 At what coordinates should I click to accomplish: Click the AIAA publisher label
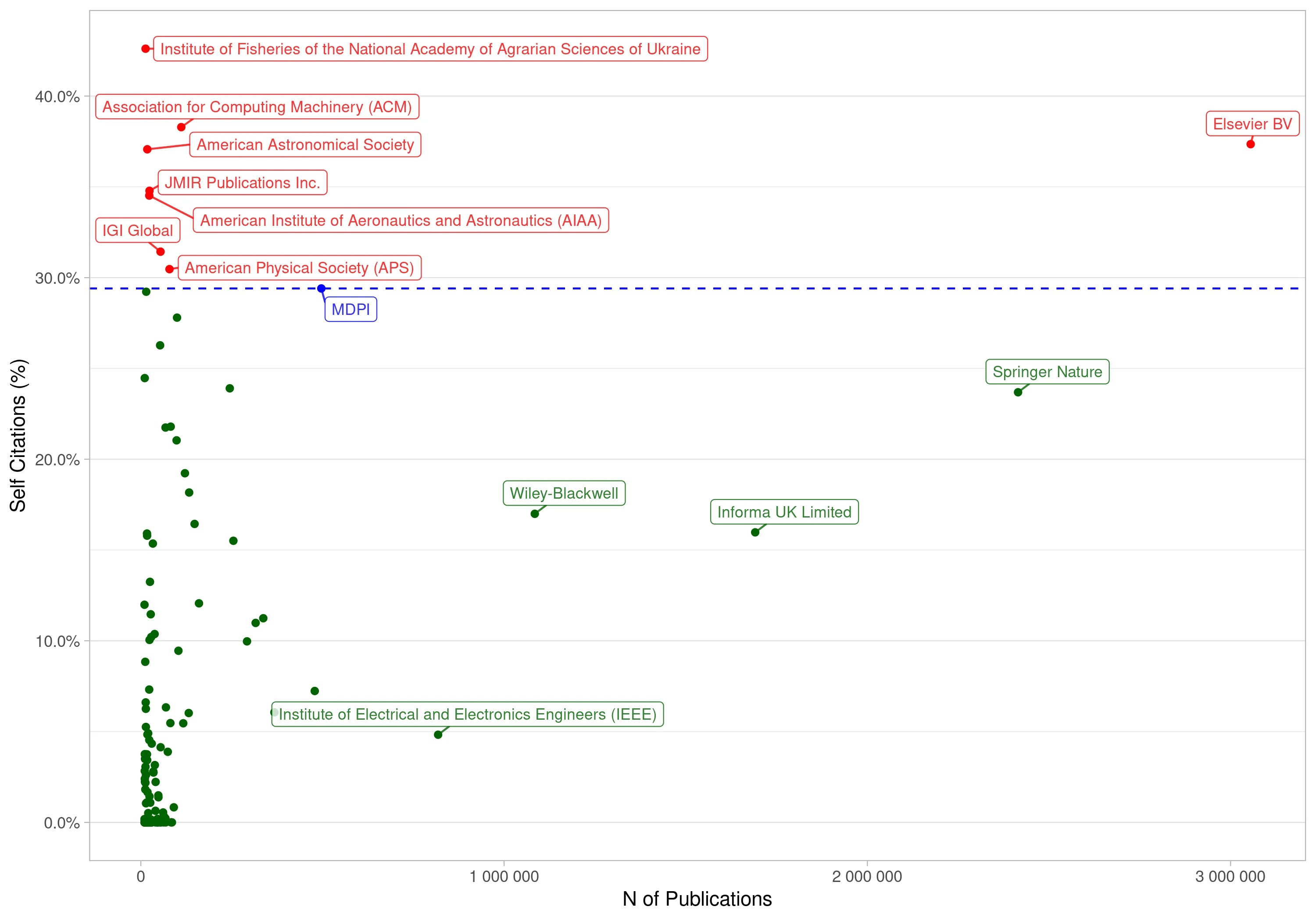[401, 219]
